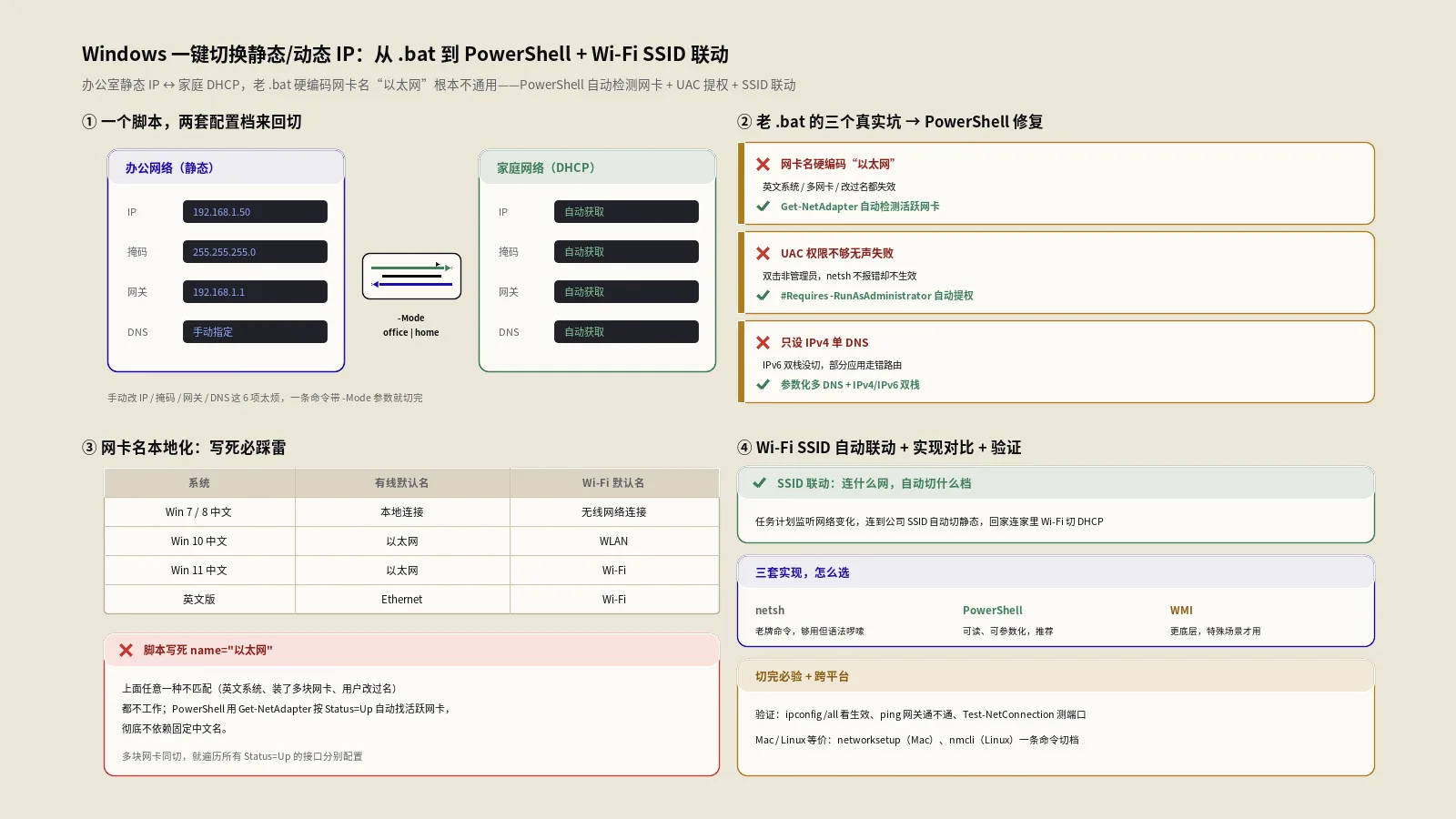This screenshot has width=1456, height=819.
Task: Click the 脚本写死 name="以太网" heading
Action: tap(207, 651)
